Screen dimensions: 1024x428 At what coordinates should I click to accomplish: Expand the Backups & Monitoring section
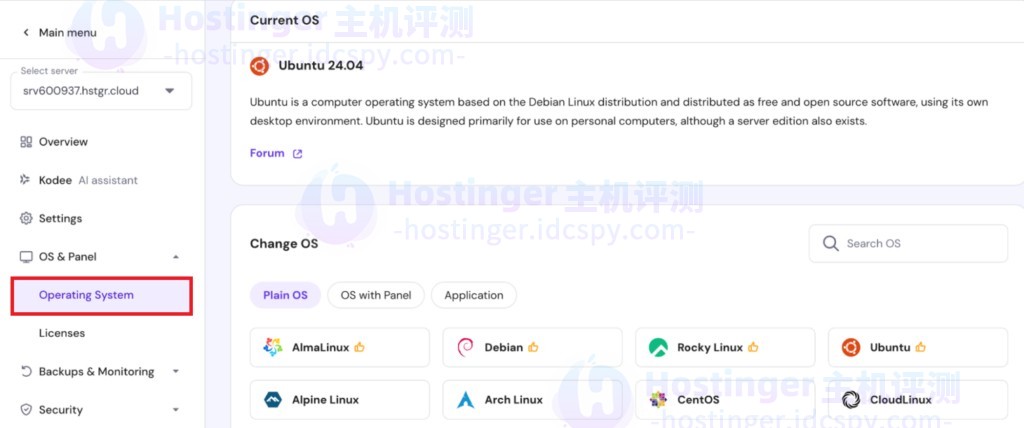coord(175,371)
